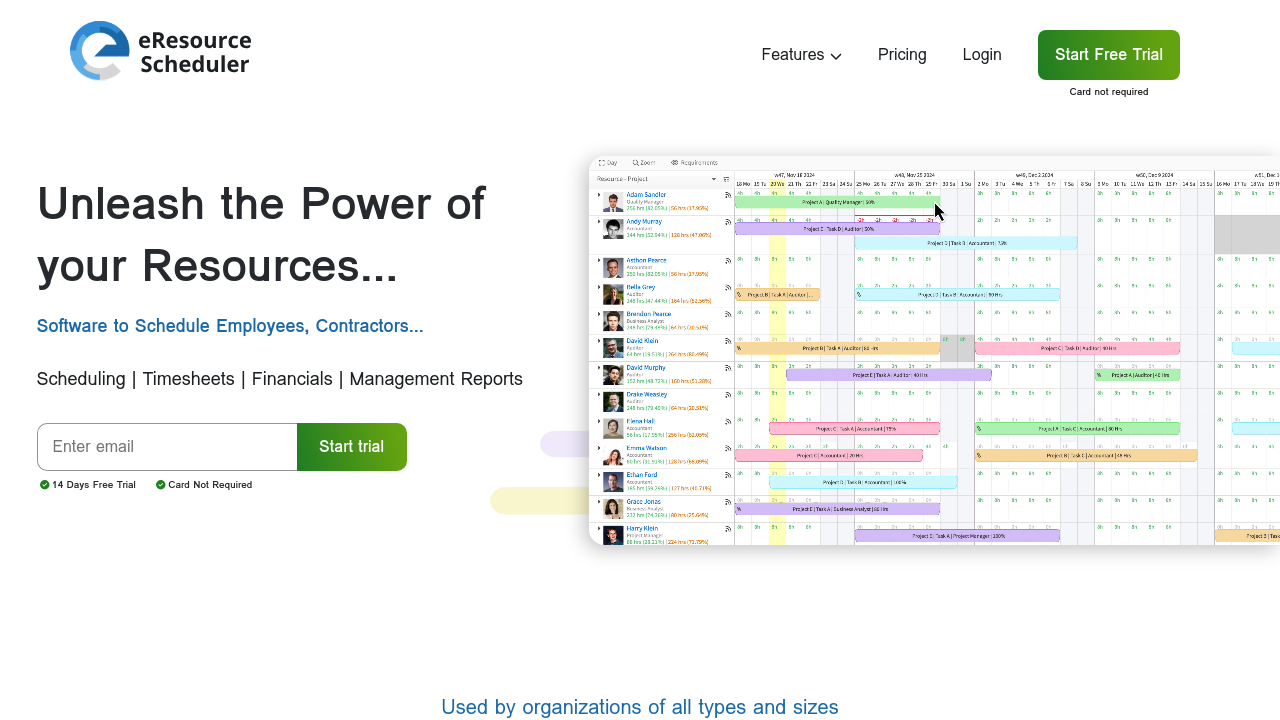
Task: Open the Login page
Action: coord(982,55)
